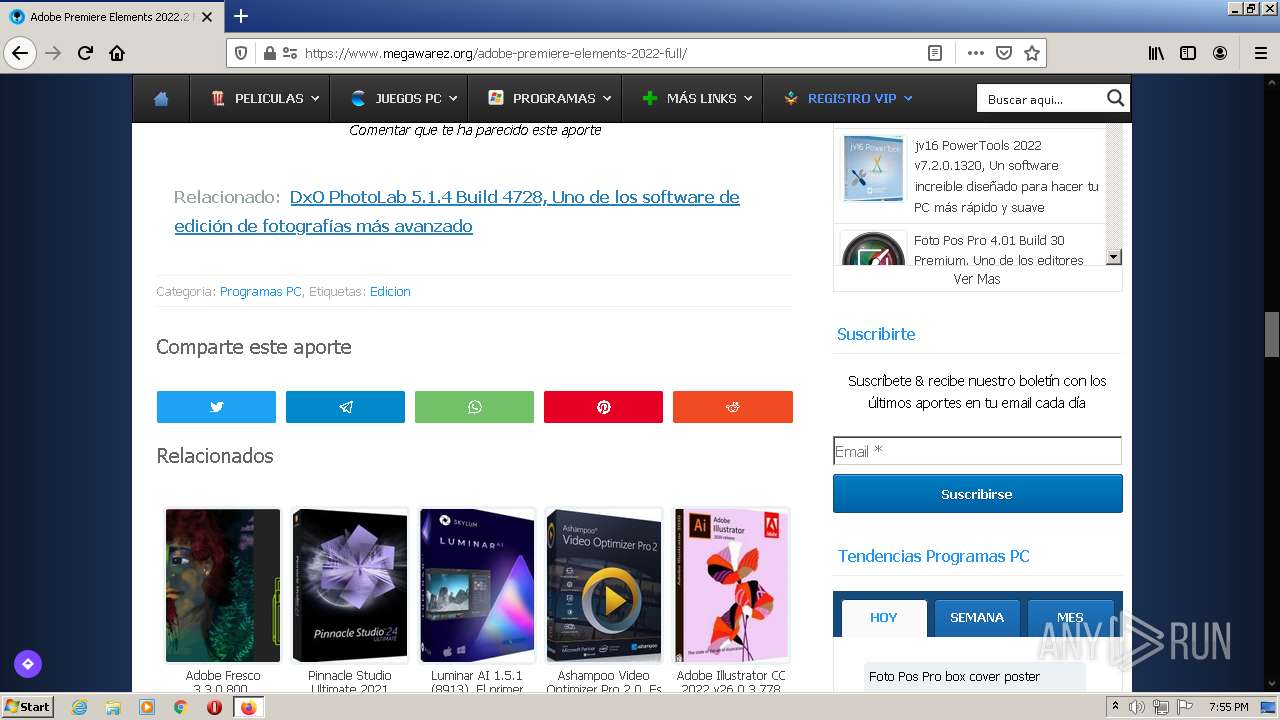
Task: Show site security padlock info
Action: coord(269,53)
